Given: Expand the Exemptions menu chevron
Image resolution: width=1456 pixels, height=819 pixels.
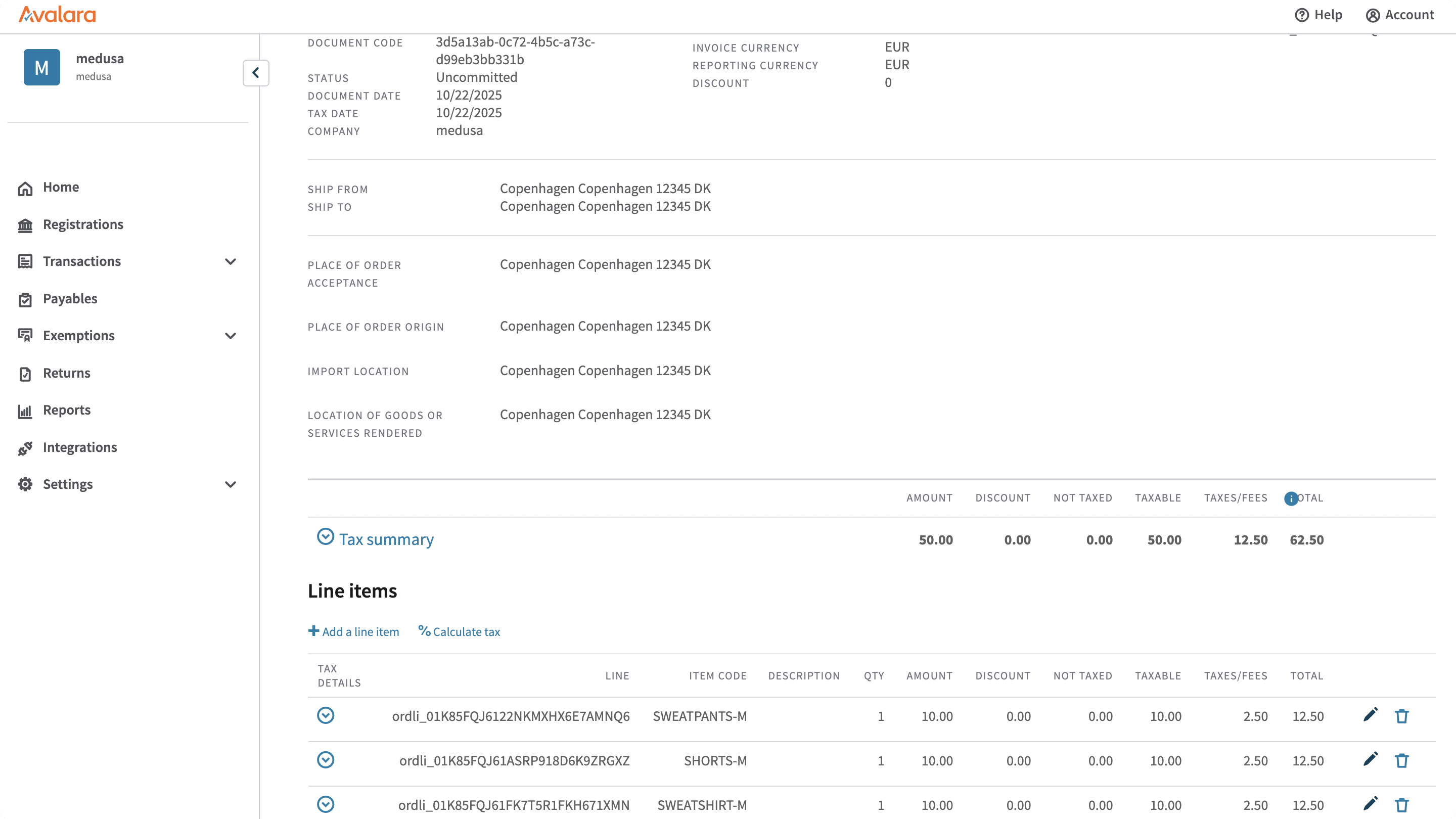Looking at the screenshot, I should click(230, 336).
